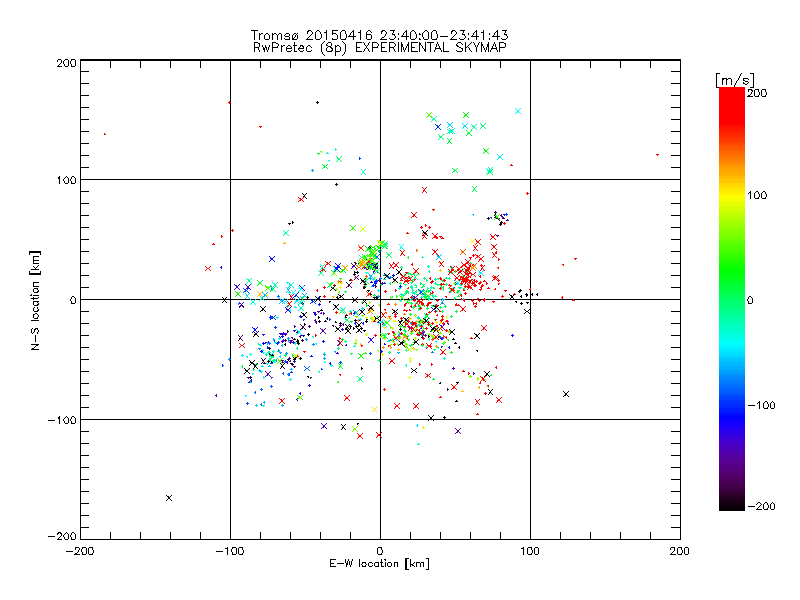The height and width of the screenshot is (600, 800).
Task: Select the N-S location [km] axis label
Action: coord(35,300)
